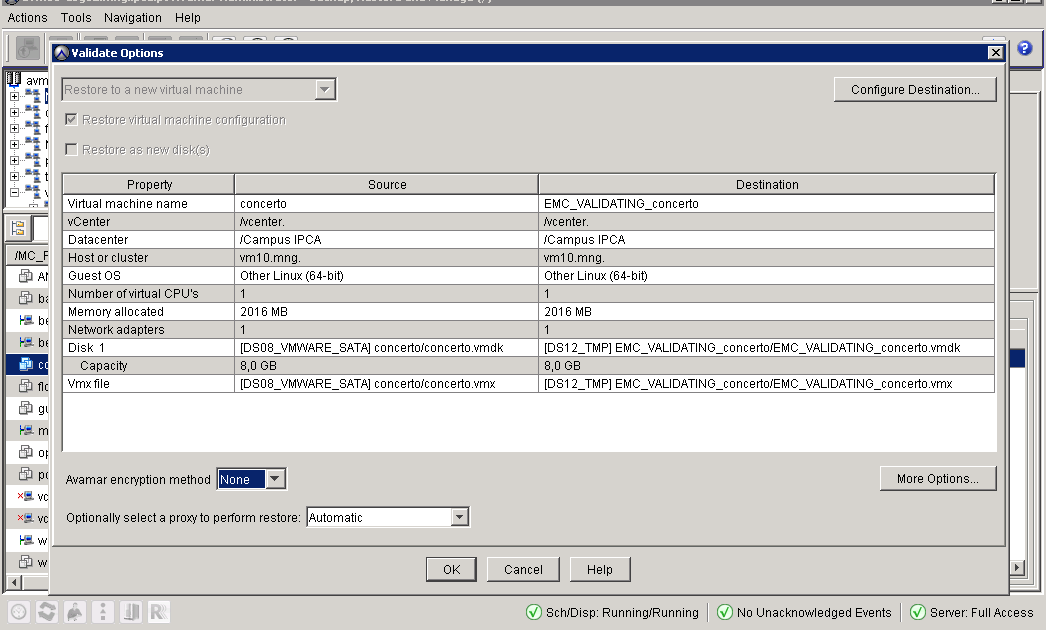The height and width of the screenshot is (630, 1046).
Task: Click the blue question mark help icon
Action: (1025, 48)
